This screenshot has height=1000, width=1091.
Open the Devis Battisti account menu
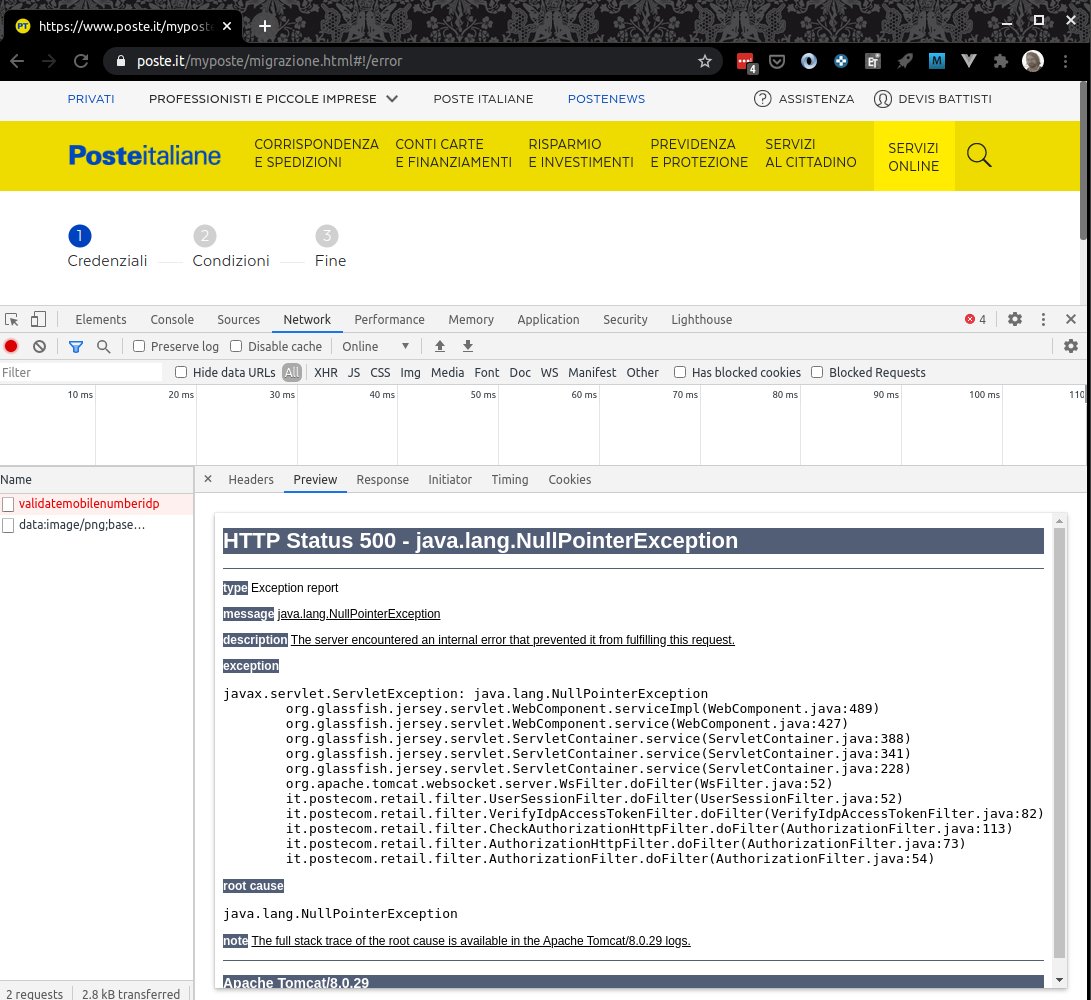(x=932, y=99)
